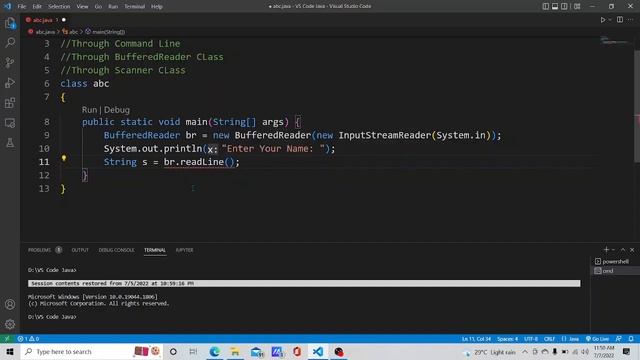Click the Go Live button in status bar

point(598,339)
